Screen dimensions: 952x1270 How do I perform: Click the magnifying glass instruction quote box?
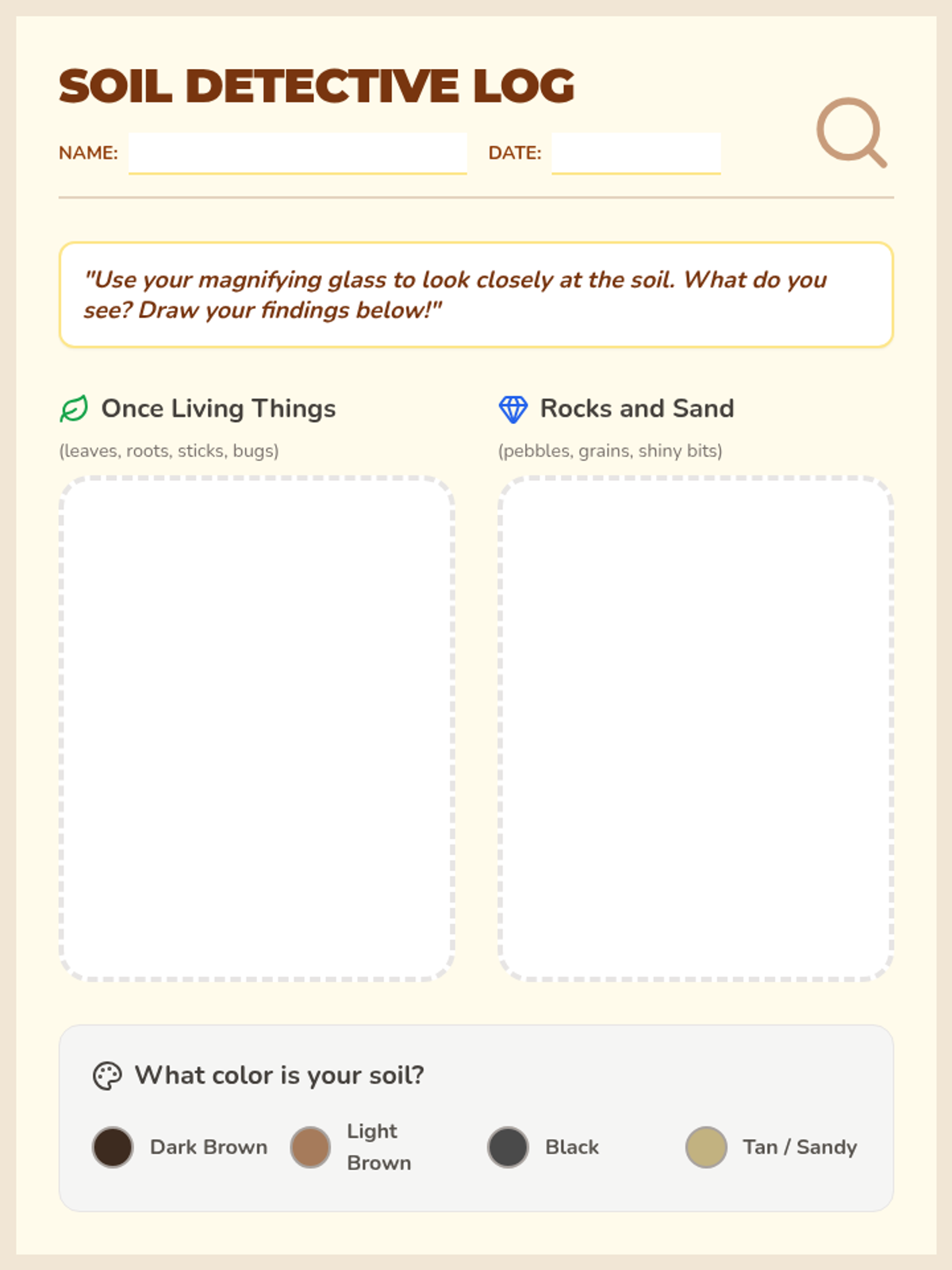click(x=476, y=294)
